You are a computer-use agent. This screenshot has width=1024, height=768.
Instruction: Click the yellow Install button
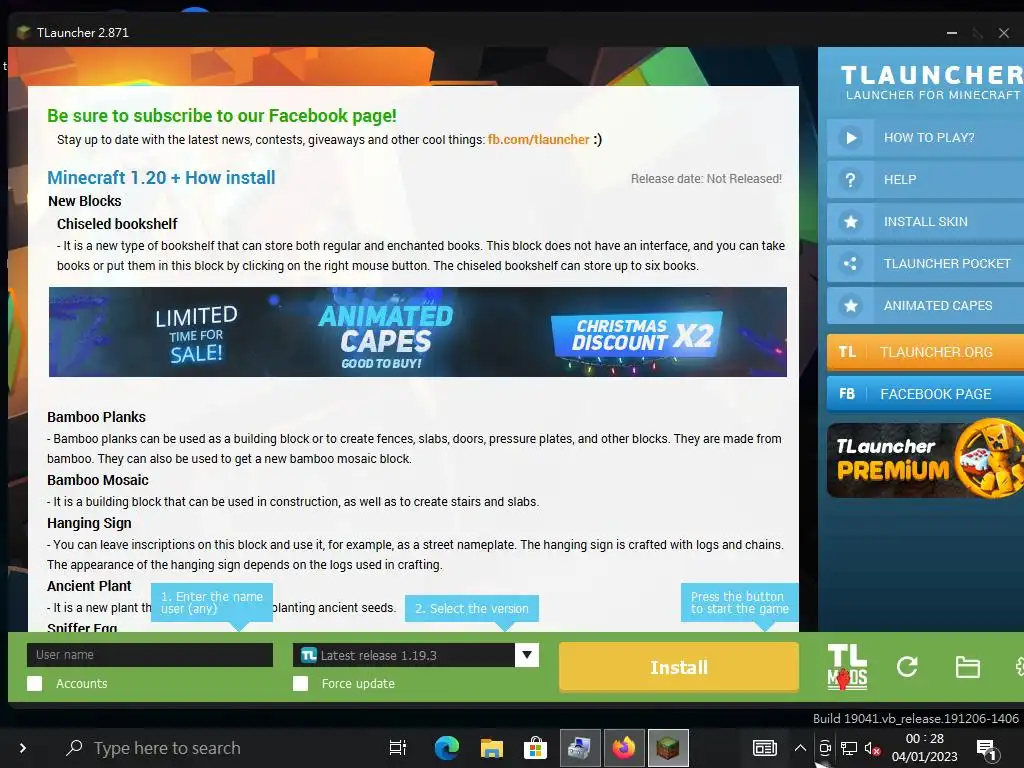[x=679, y=667]
